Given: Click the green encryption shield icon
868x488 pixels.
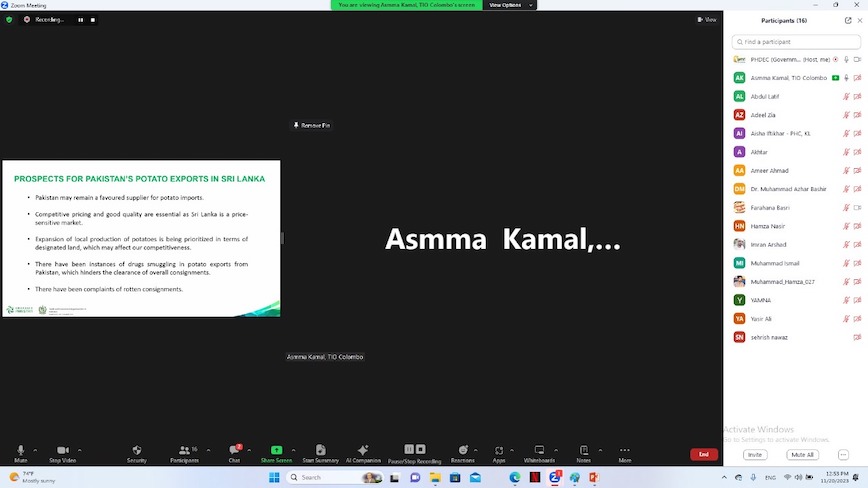Looking at the screenshot, I should pos(10,19).
